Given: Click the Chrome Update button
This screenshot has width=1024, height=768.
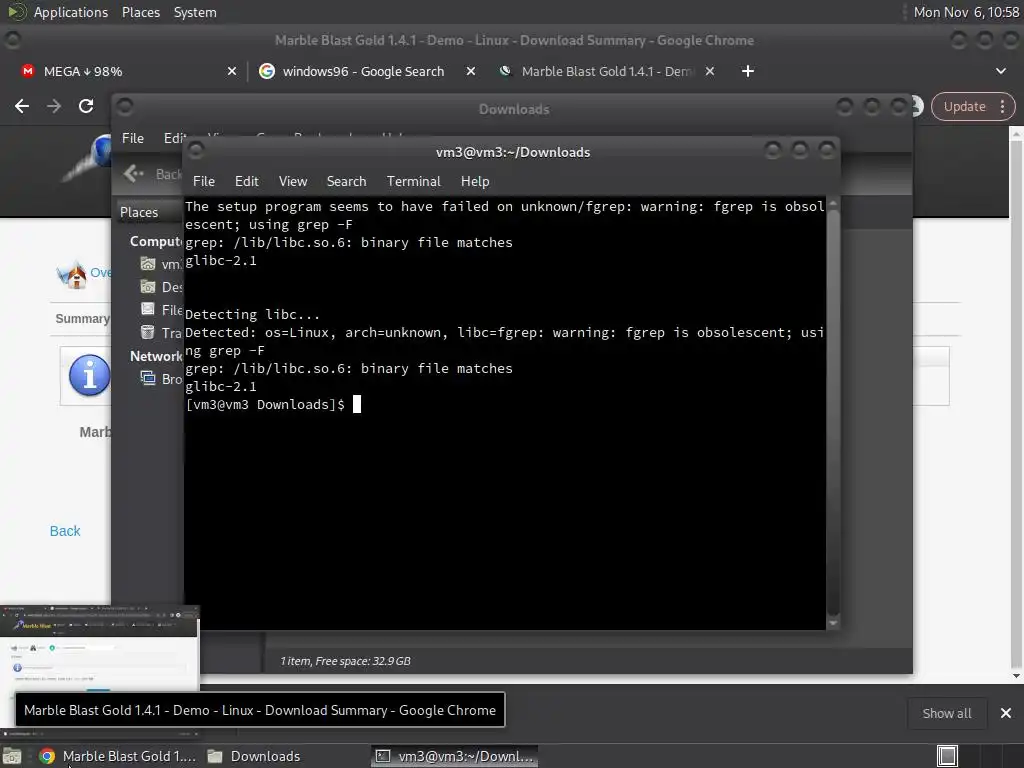Looking at the screenshot, I should point(965,106).
